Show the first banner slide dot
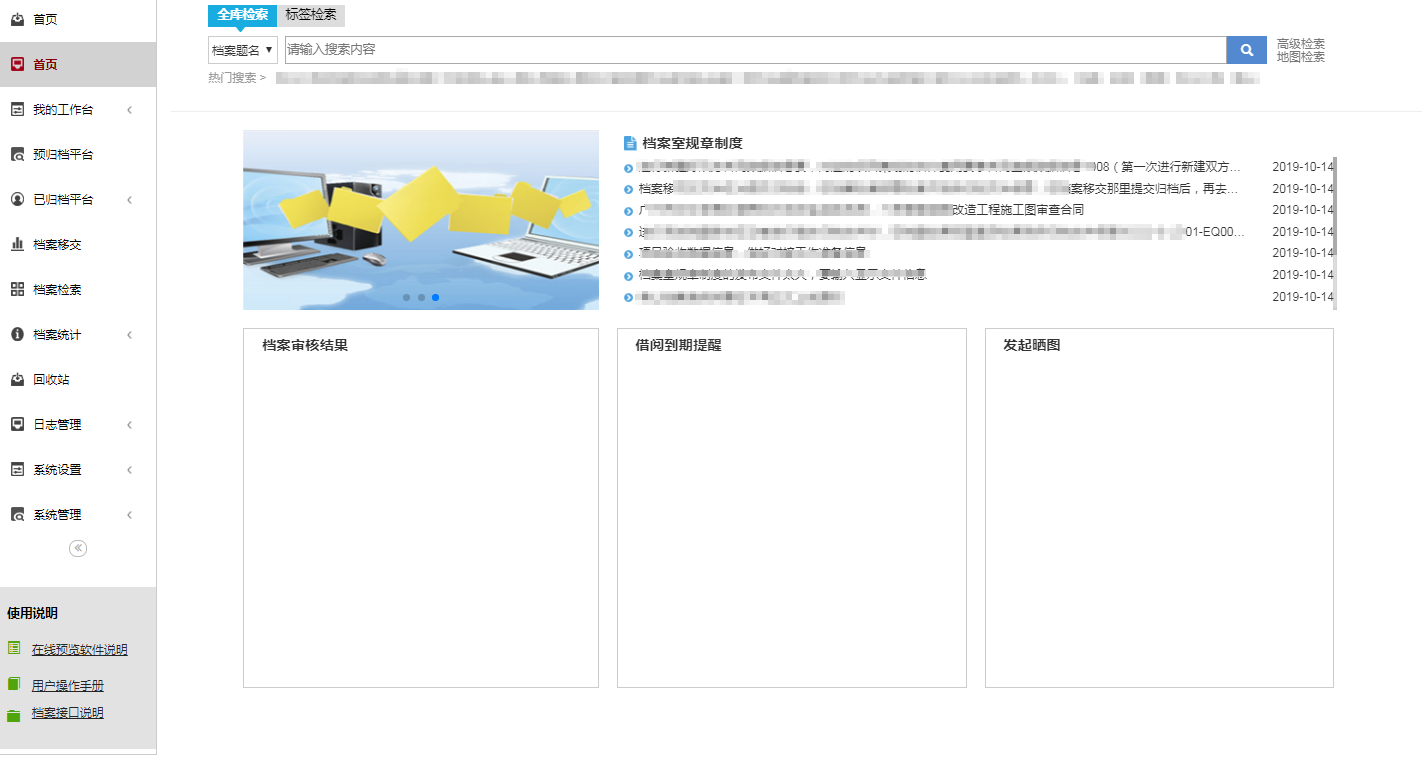The image size is (1422, 784). (x=407, y=297)
